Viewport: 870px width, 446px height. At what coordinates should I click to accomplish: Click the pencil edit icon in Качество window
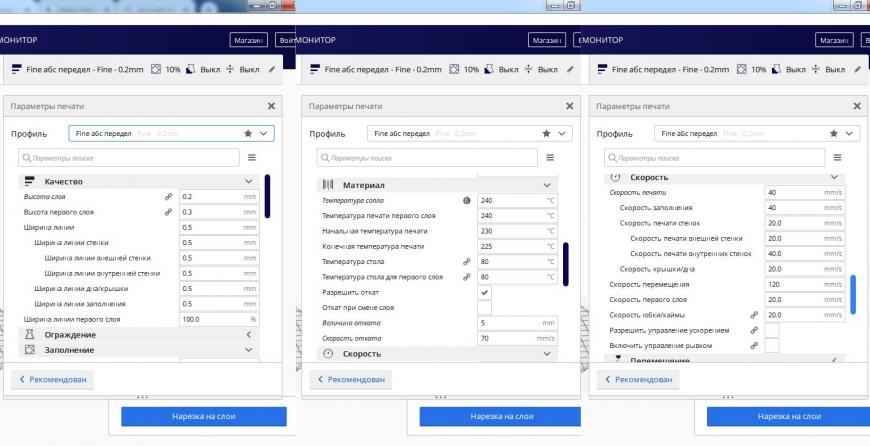point(272,69)
